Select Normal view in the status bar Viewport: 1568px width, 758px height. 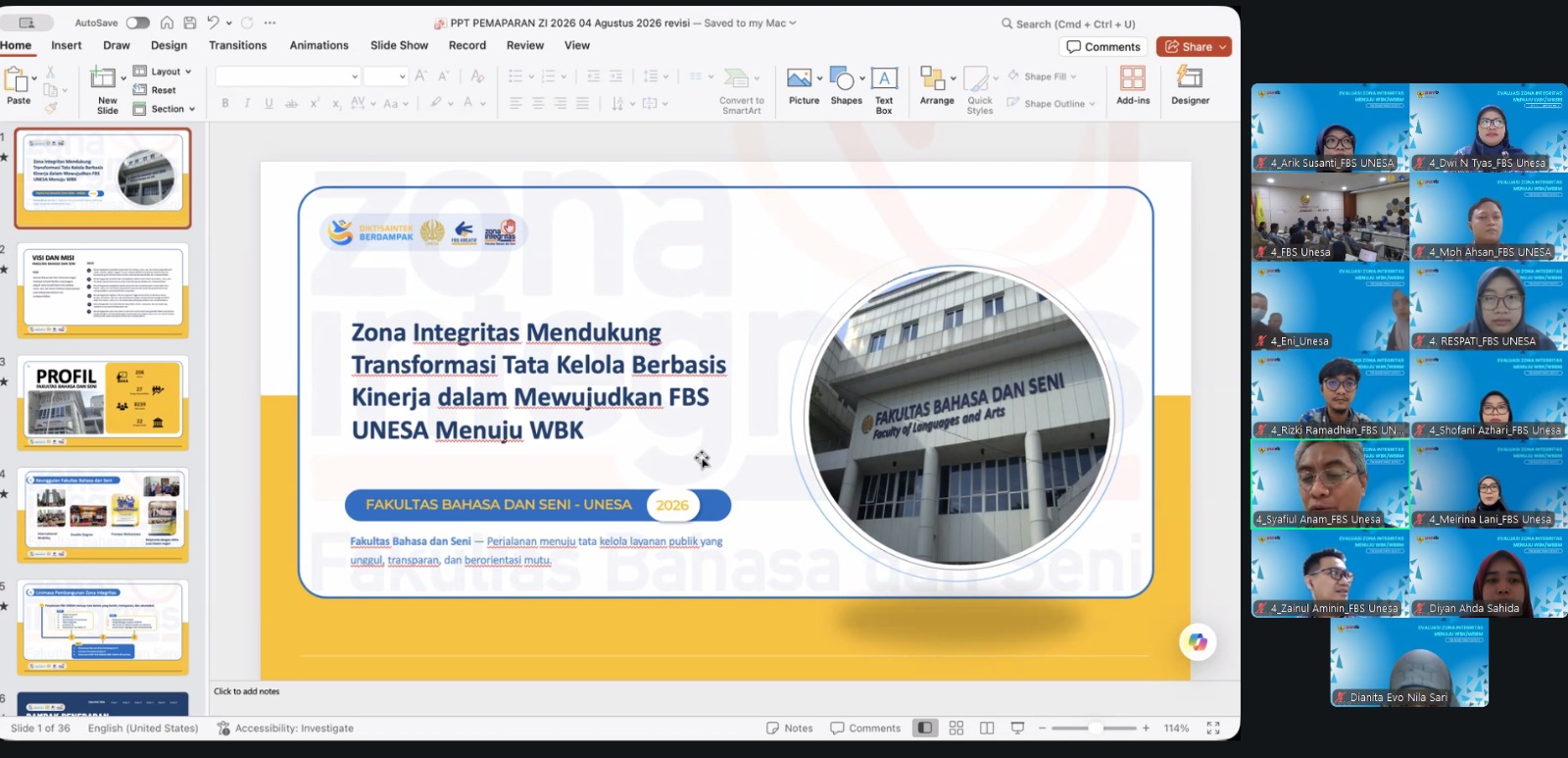[x=924, y=728]
